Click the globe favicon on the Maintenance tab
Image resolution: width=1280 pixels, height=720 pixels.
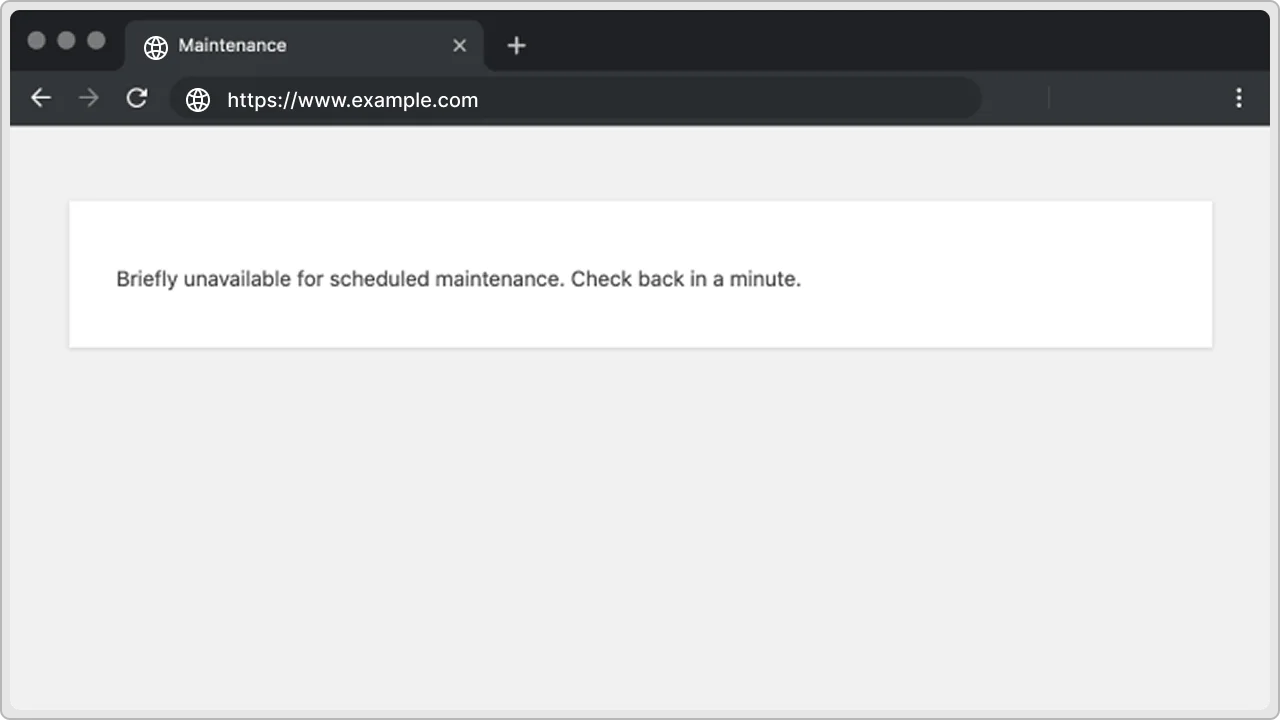(x=155, y=47)
